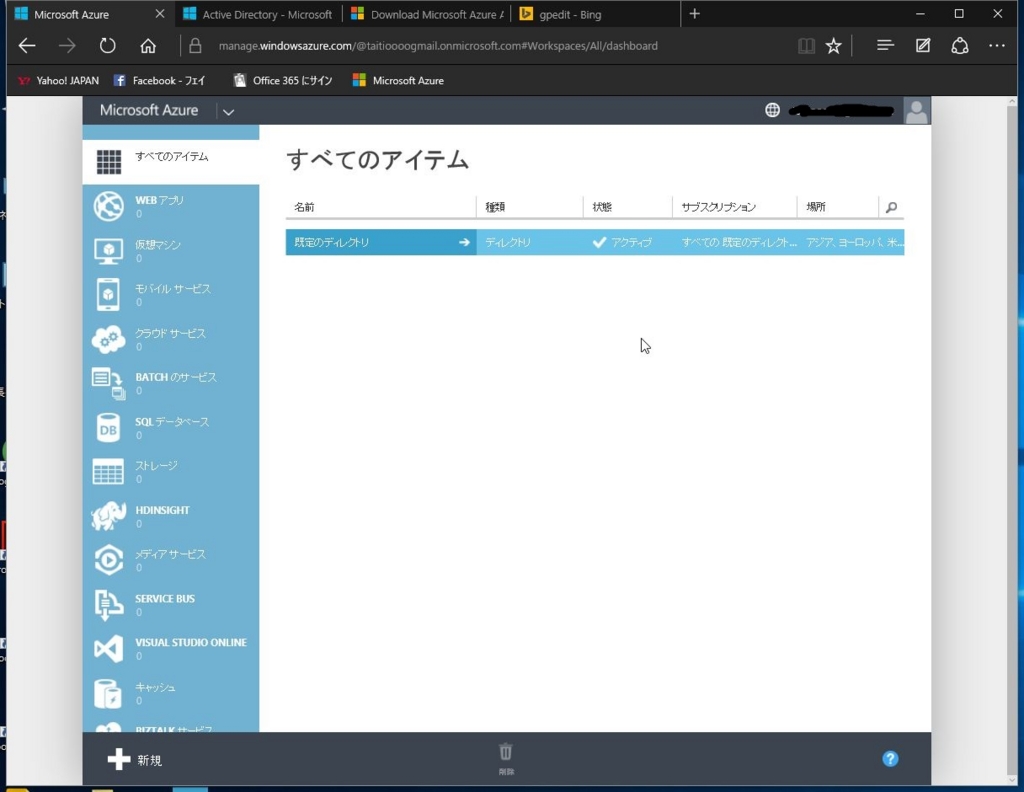This screenshot has width=1024, height=792.
Task: Expand the Microsoft Azure header dropdown chevron
Action: (228, 112)
